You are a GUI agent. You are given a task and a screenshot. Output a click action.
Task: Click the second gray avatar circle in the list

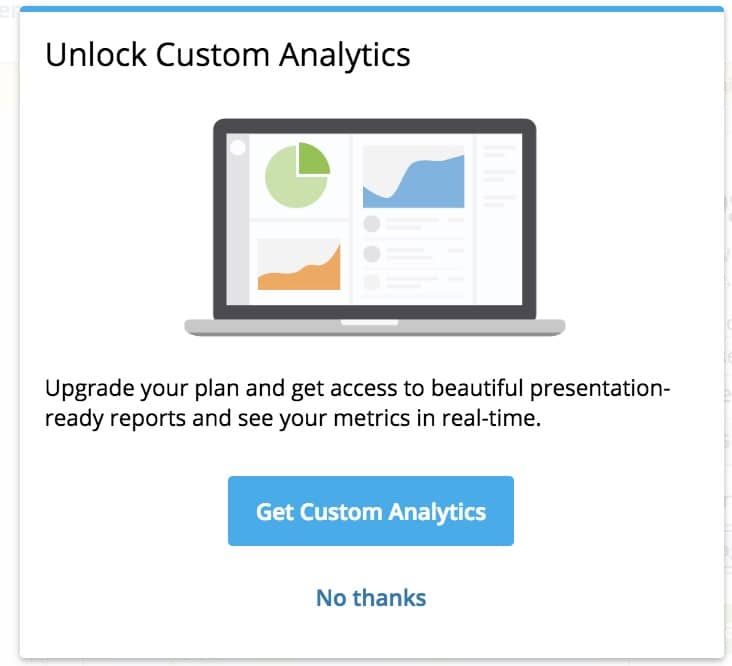click(x=372, y=254)
